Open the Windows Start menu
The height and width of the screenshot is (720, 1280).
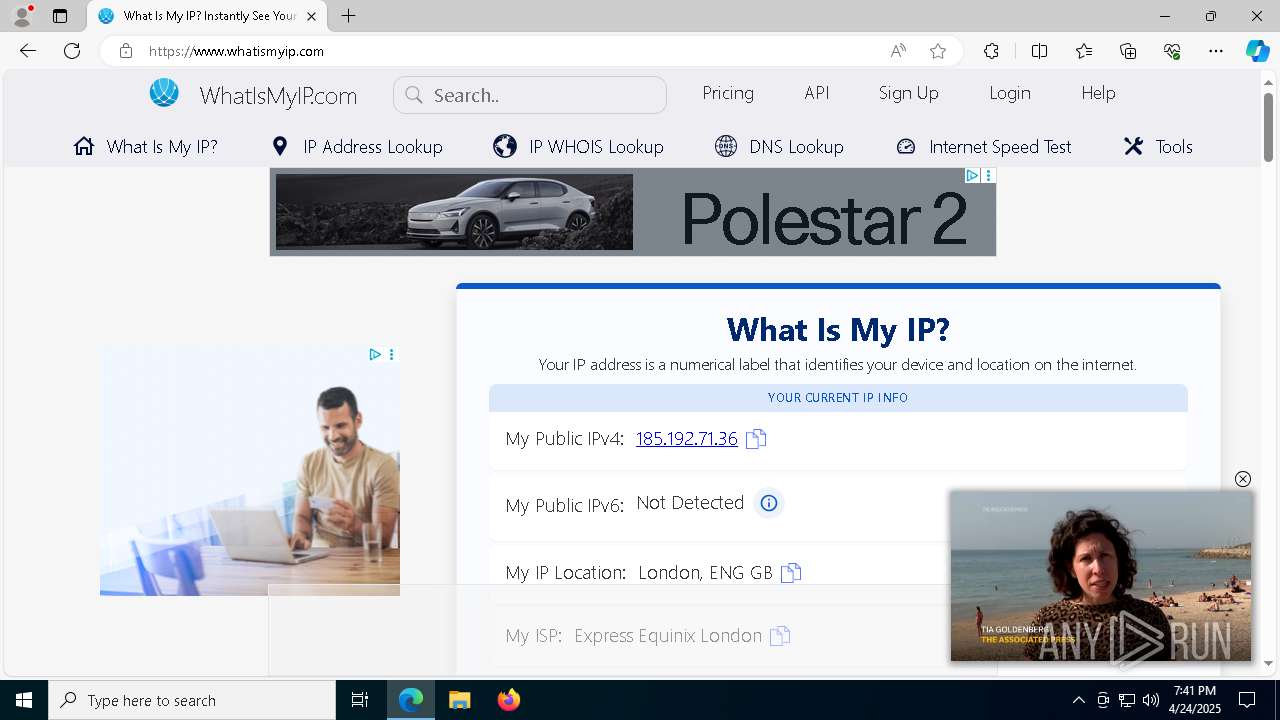point(24,700)
